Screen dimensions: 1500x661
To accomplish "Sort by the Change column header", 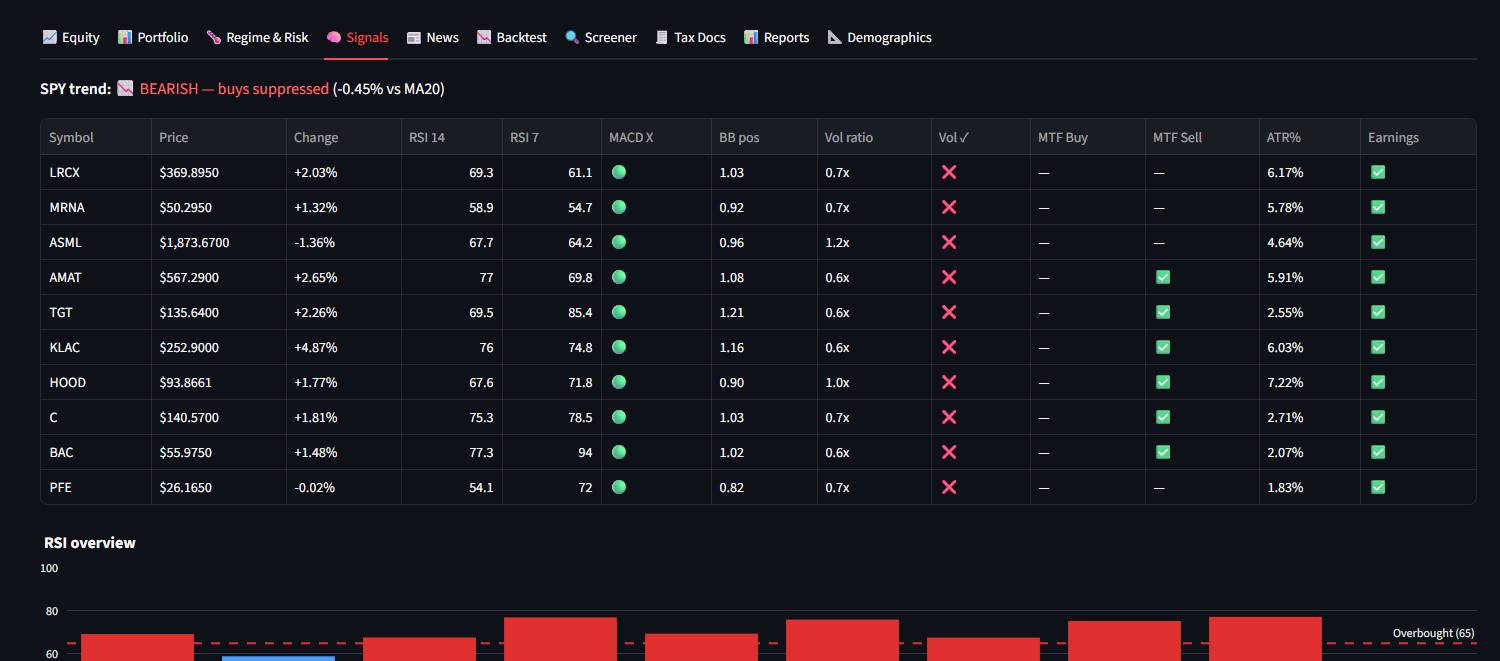I will (x=343, y=137).
